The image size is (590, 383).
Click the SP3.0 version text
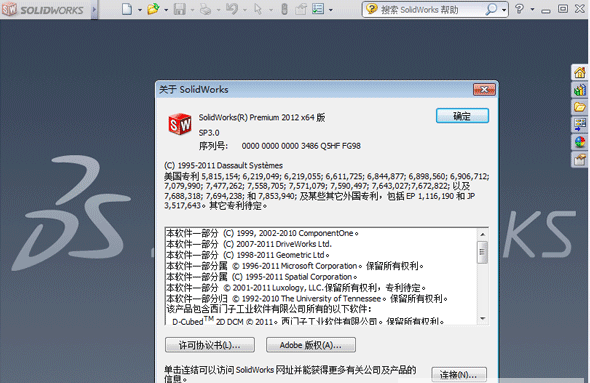click(209, 133)
